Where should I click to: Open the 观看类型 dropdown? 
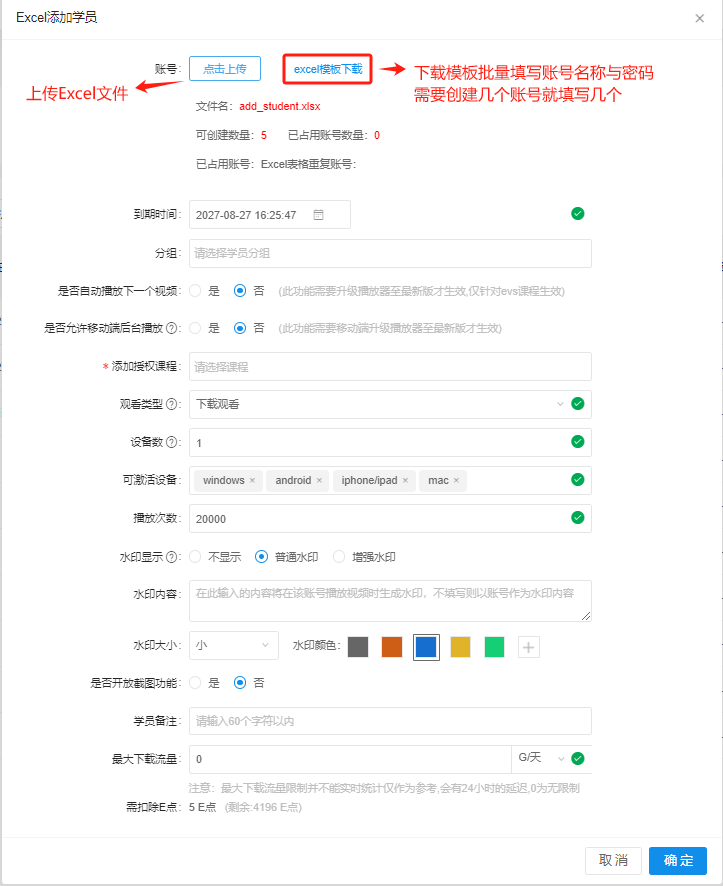(380, 404)
